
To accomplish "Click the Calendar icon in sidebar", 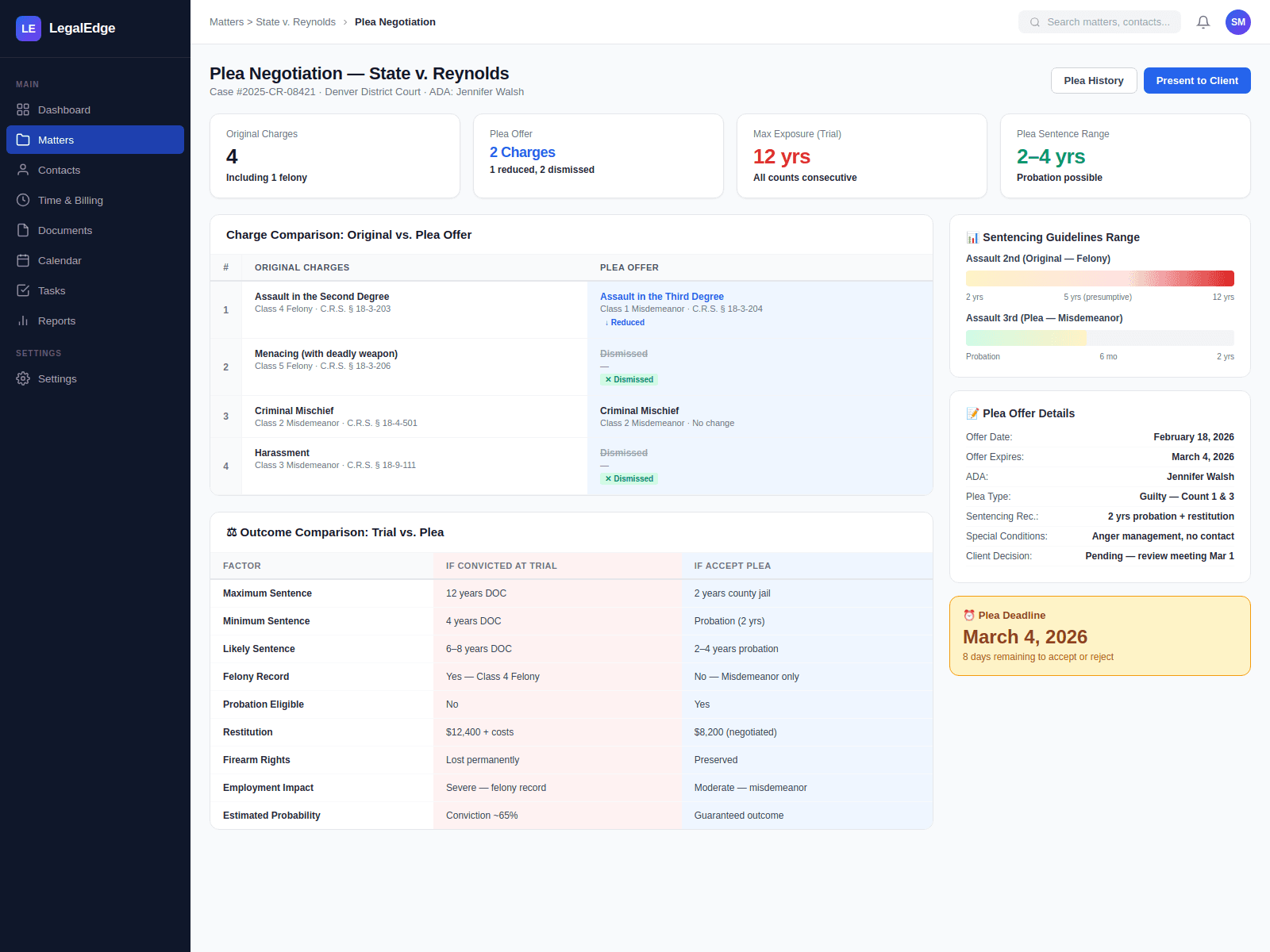I will pos(23,260).
